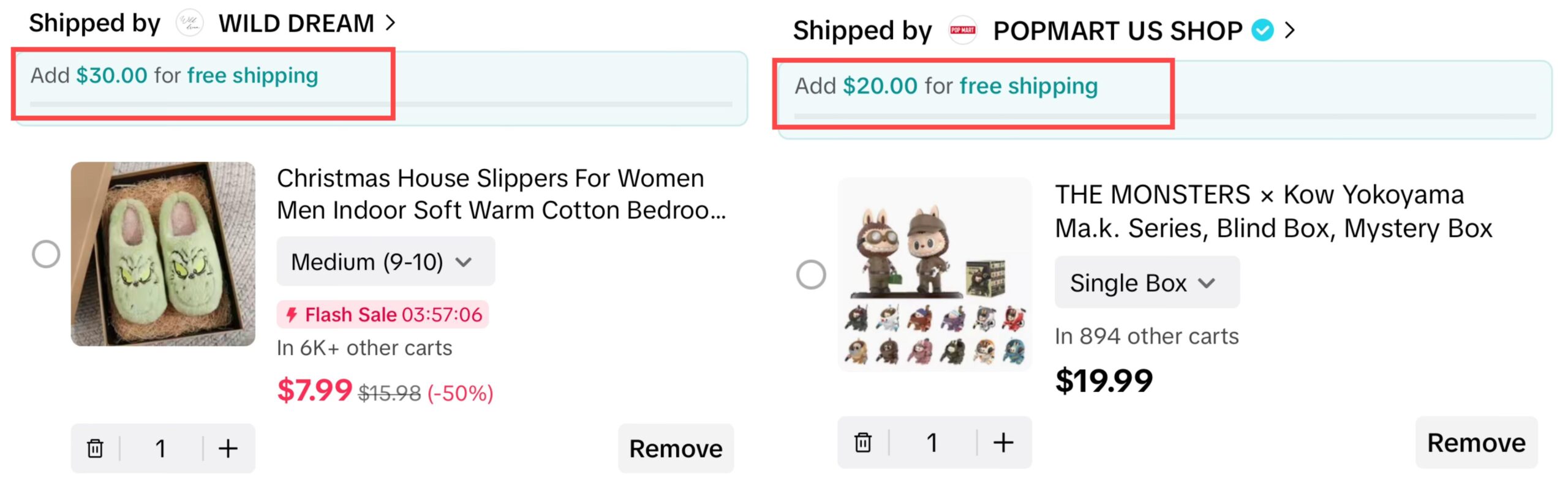
Task: Remove THE MONSTERS Blind Box
Action: (x=1476, y=442)
